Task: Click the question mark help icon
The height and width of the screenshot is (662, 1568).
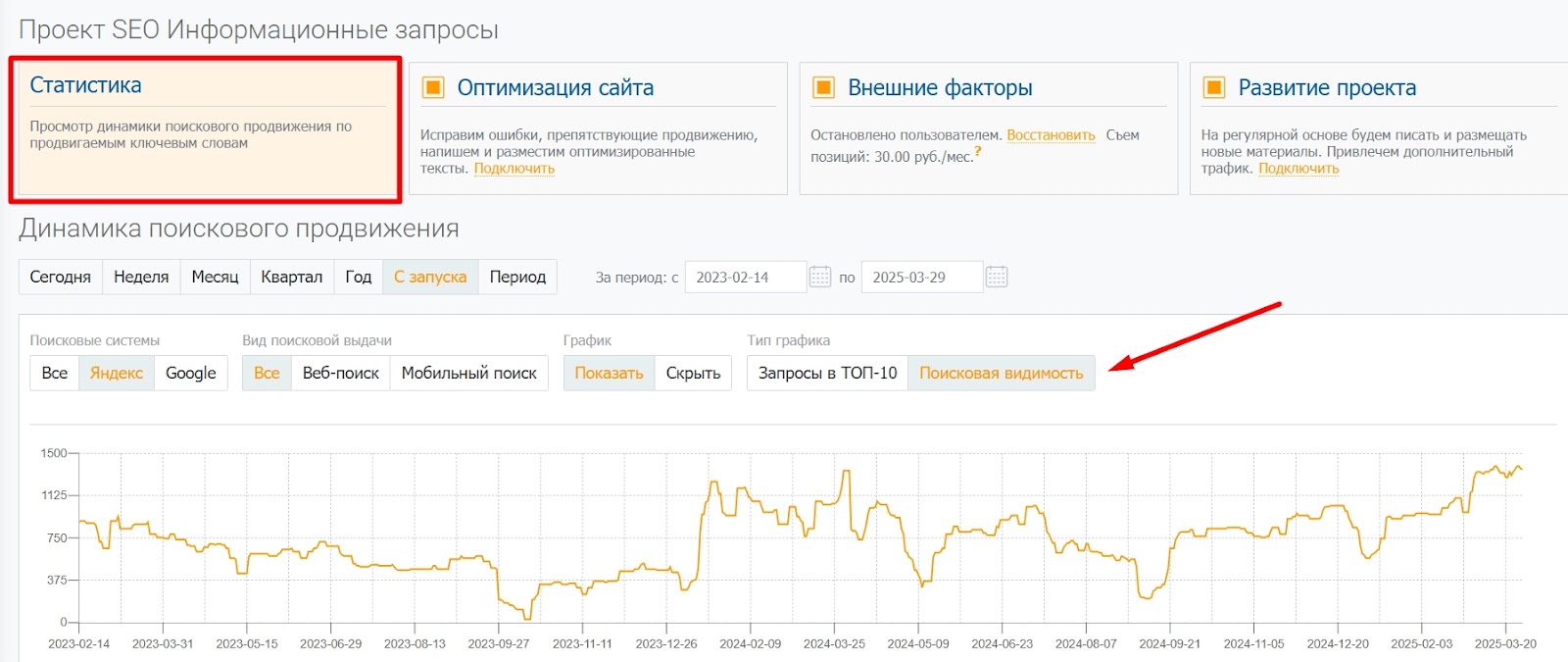Action: [x=977, y=152]
